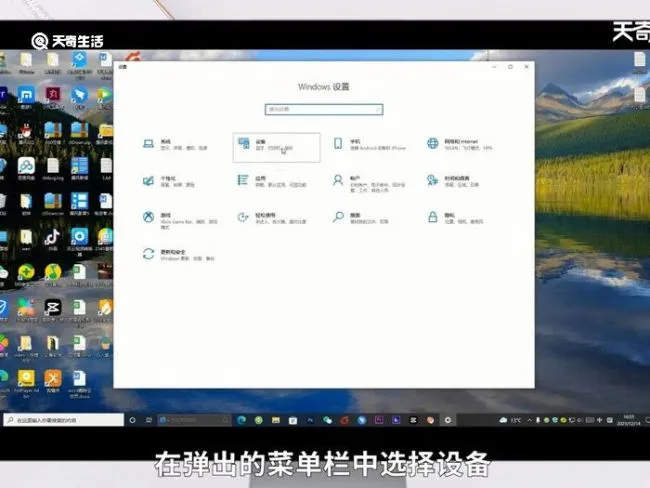Screen dimensions: 650x488
Task: Click the weather widget in the taskbar
Action: (510, 420)
